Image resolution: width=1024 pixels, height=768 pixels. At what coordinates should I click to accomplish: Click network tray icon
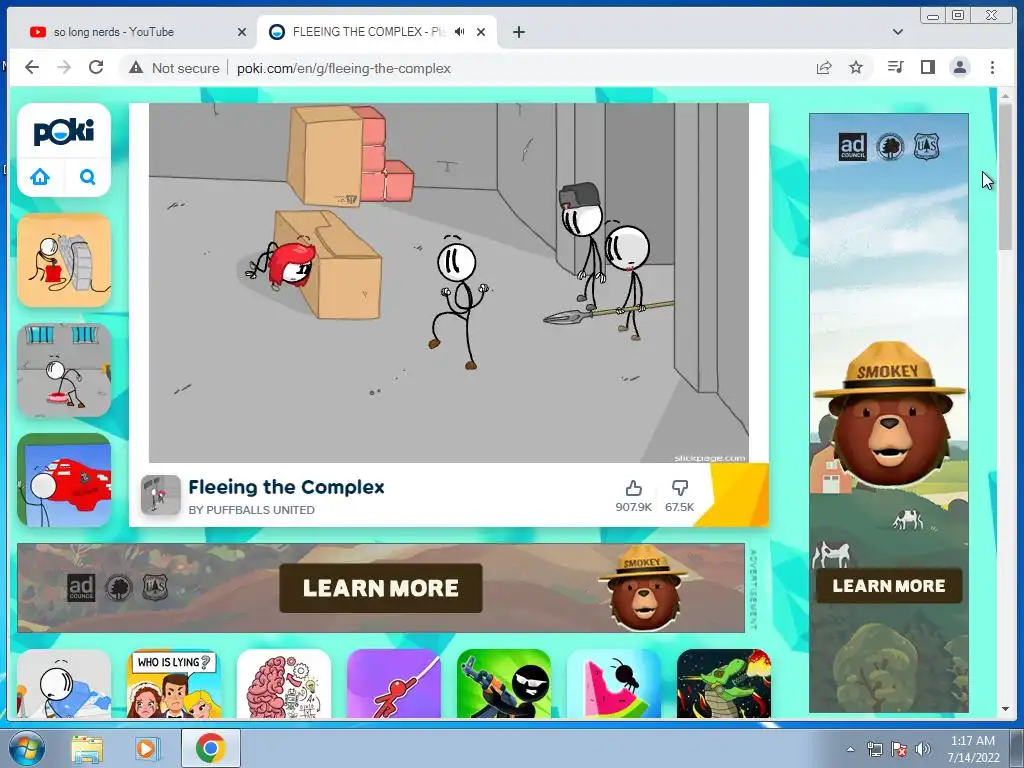pos(874,749)
